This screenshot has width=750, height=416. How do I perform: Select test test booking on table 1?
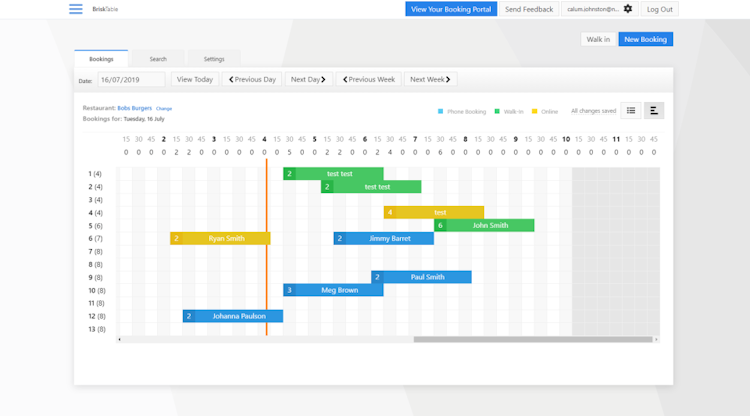(x=333, y=174)
